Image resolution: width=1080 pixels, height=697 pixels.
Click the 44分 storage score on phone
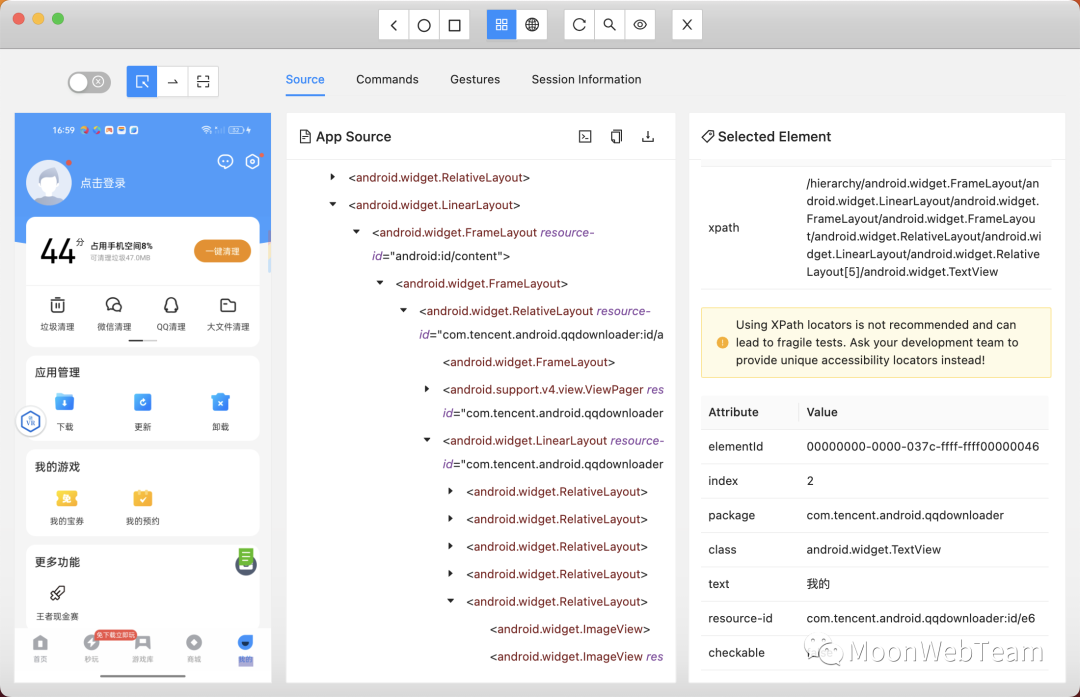(61, 251)
